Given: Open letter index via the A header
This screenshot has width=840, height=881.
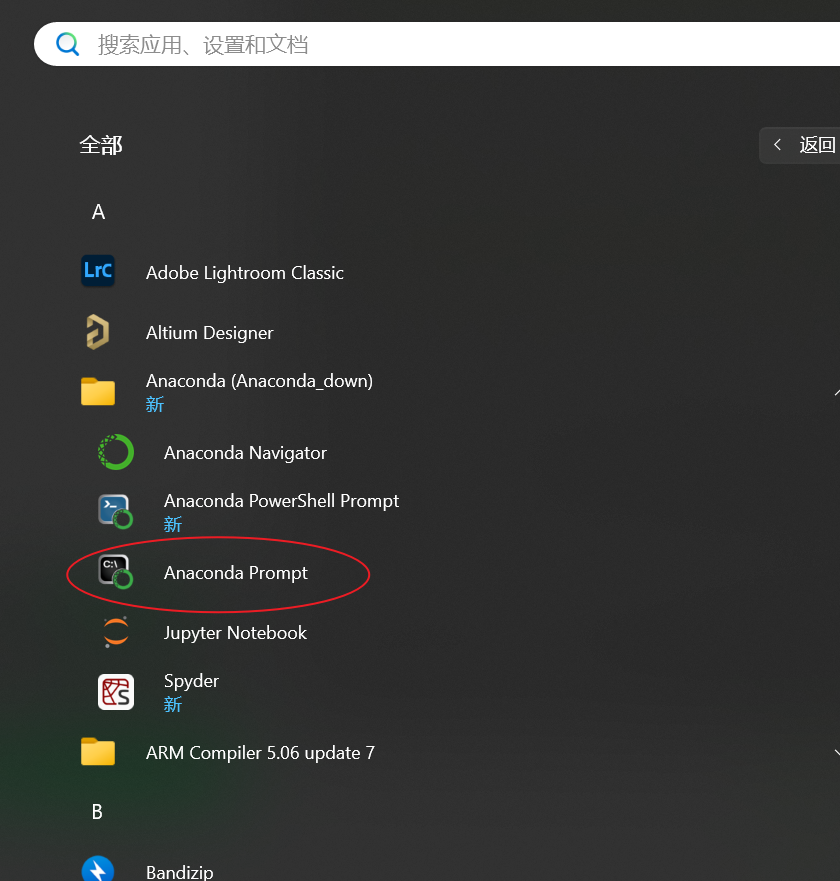Looking at the screenshot, I should tap(98, 212).
